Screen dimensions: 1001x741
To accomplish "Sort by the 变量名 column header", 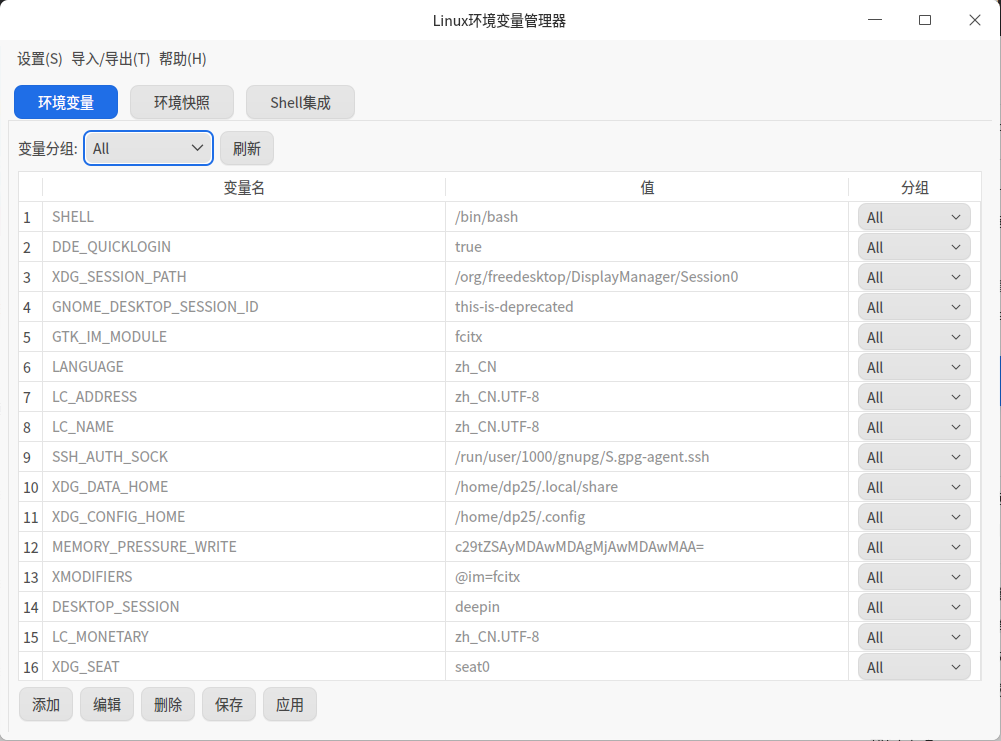I will [x=244, y=187].
